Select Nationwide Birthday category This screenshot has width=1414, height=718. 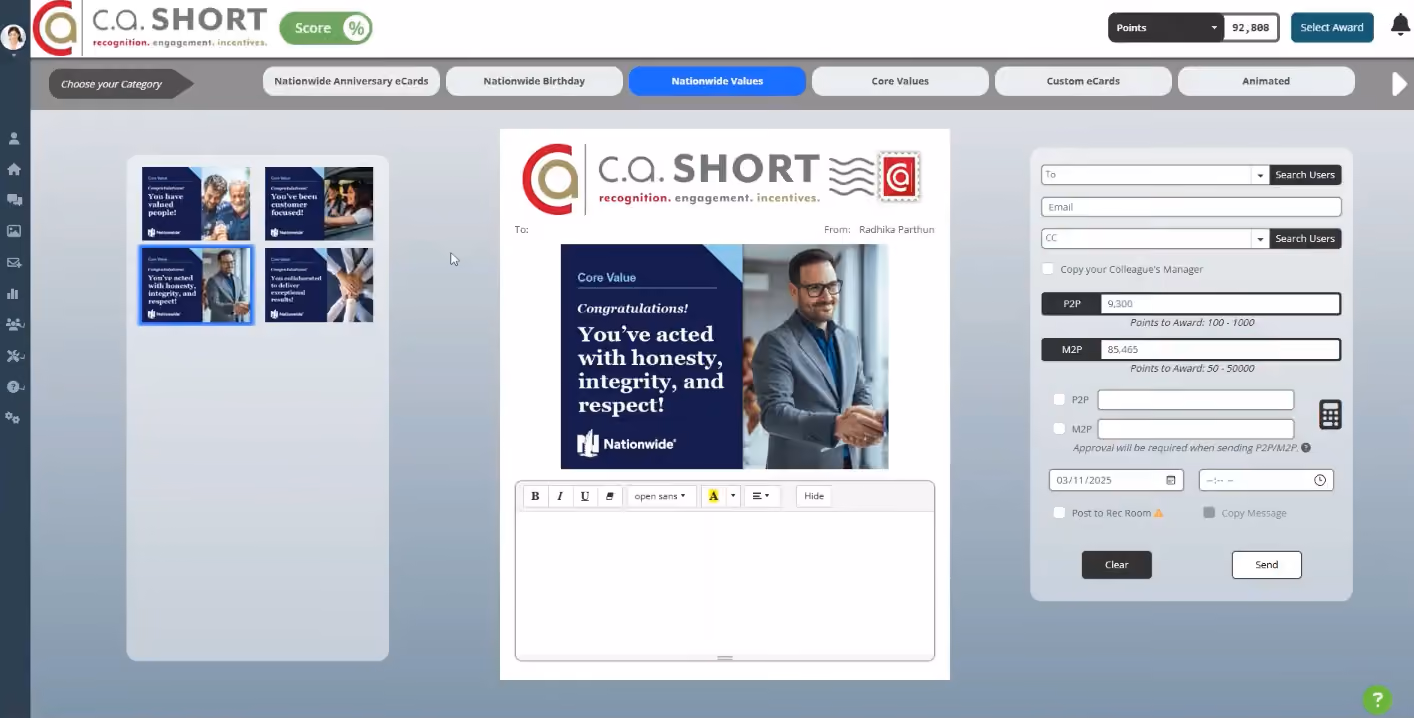[x=534, y=81]
